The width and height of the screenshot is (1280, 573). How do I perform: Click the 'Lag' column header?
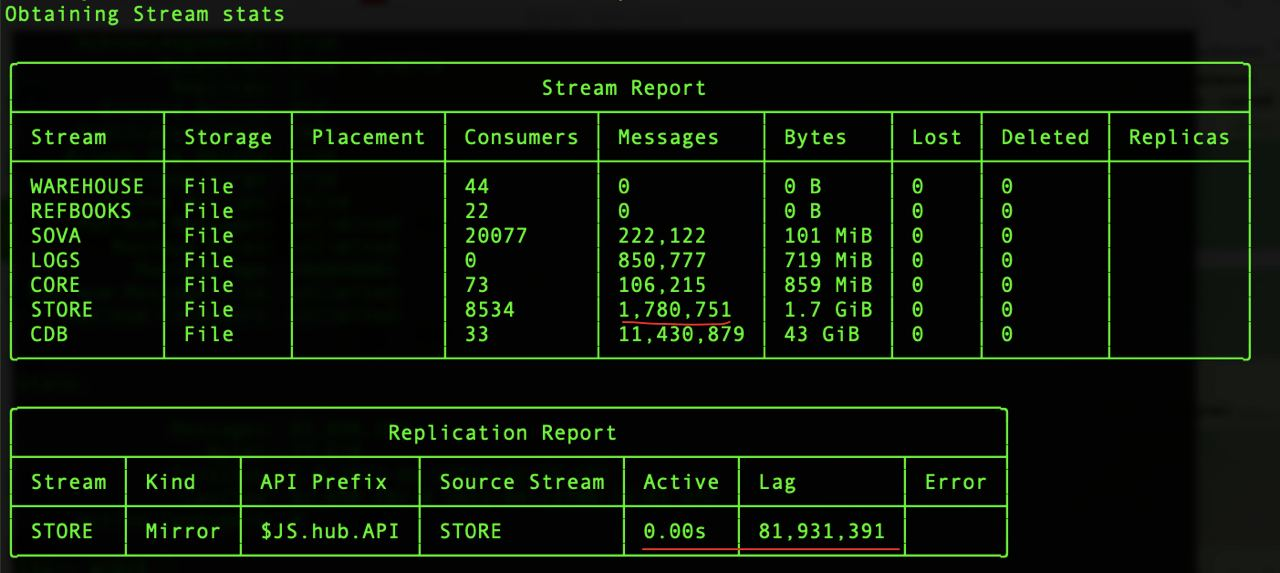777,483
